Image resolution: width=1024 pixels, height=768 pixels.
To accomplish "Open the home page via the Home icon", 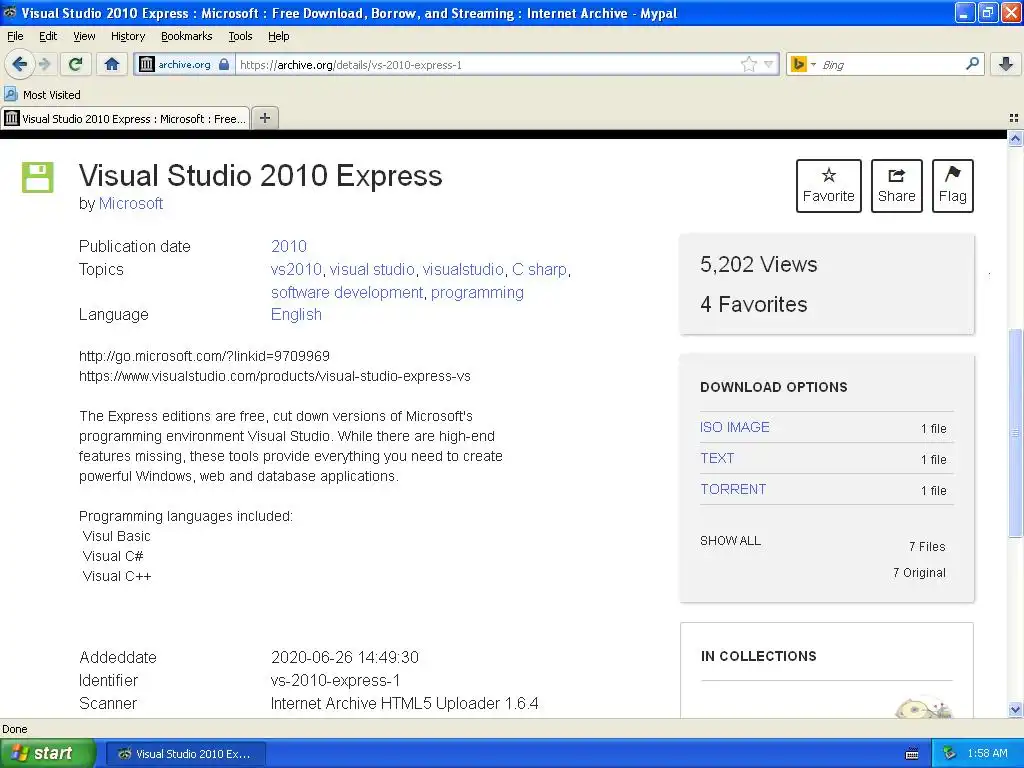I will [x=112, y=64].
